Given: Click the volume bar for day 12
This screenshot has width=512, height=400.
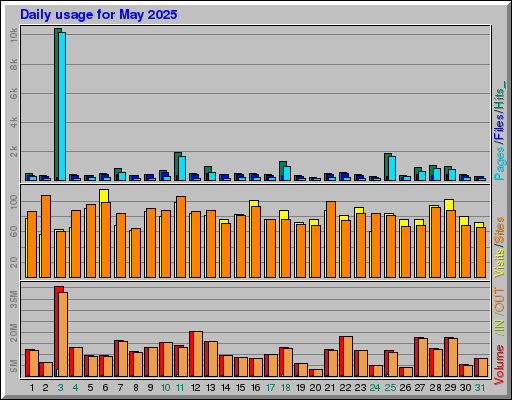Looking at the screenshot, I should point(196,354).
